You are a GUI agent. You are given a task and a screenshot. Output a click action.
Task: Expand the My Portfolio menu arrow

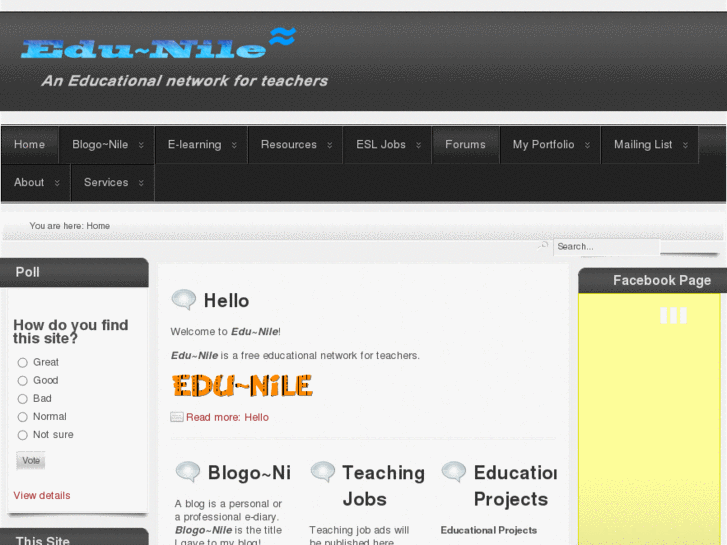(x=587, y=145)
